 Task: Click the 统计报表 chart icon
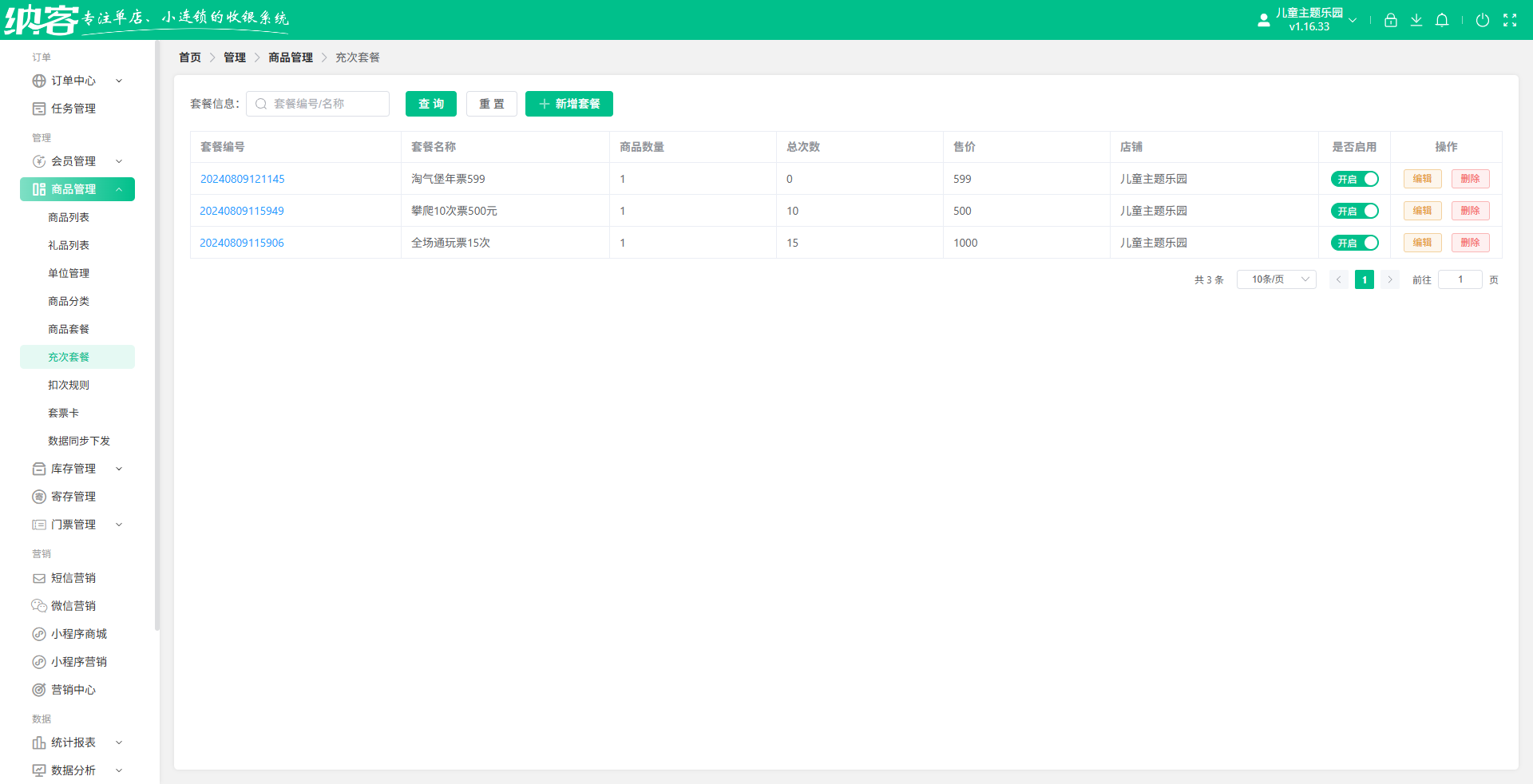point(39,742)
